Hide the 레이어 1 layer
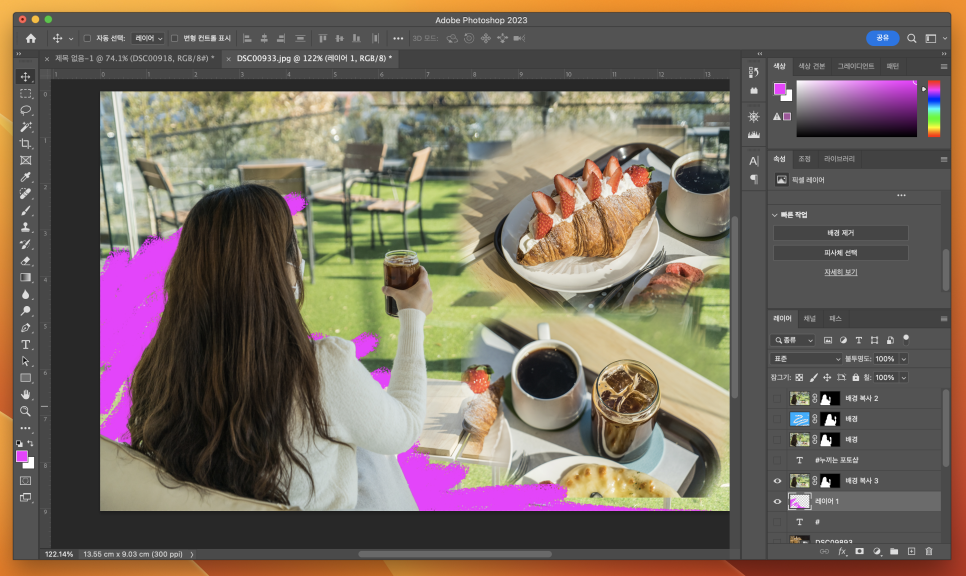Screen dimensions: 966x576 [777, 501]
